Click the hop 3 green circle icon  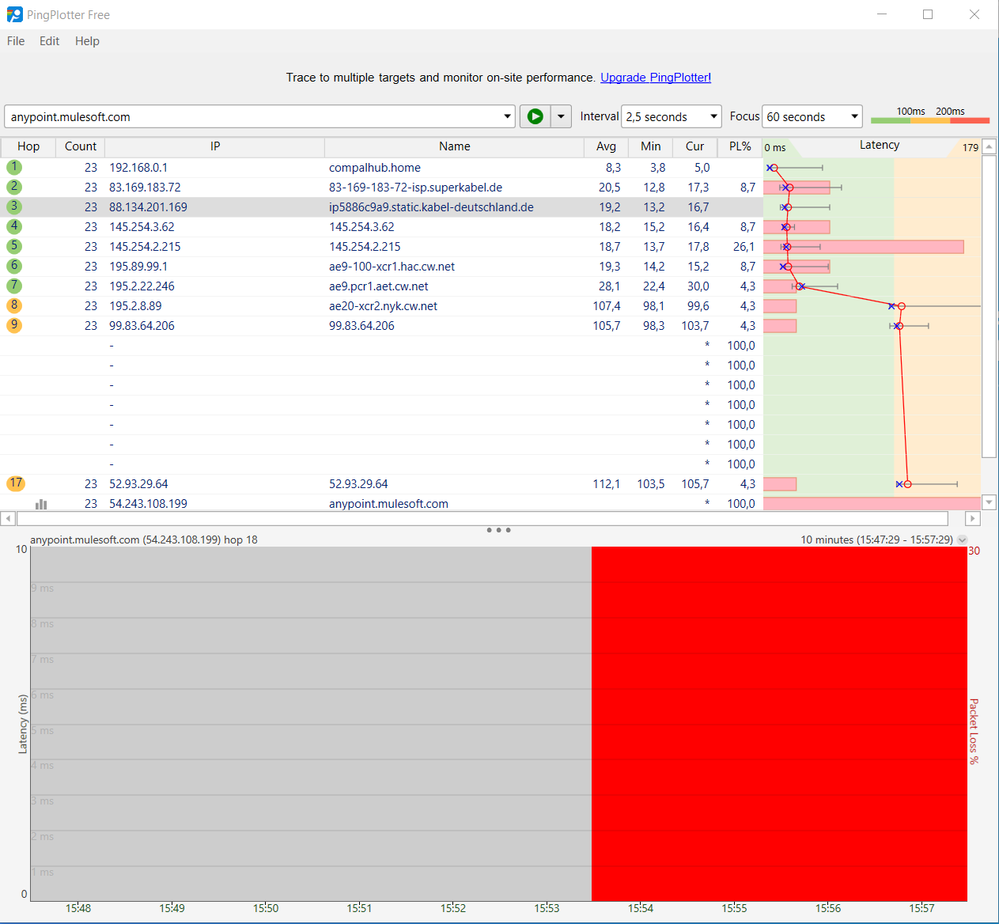14,206
